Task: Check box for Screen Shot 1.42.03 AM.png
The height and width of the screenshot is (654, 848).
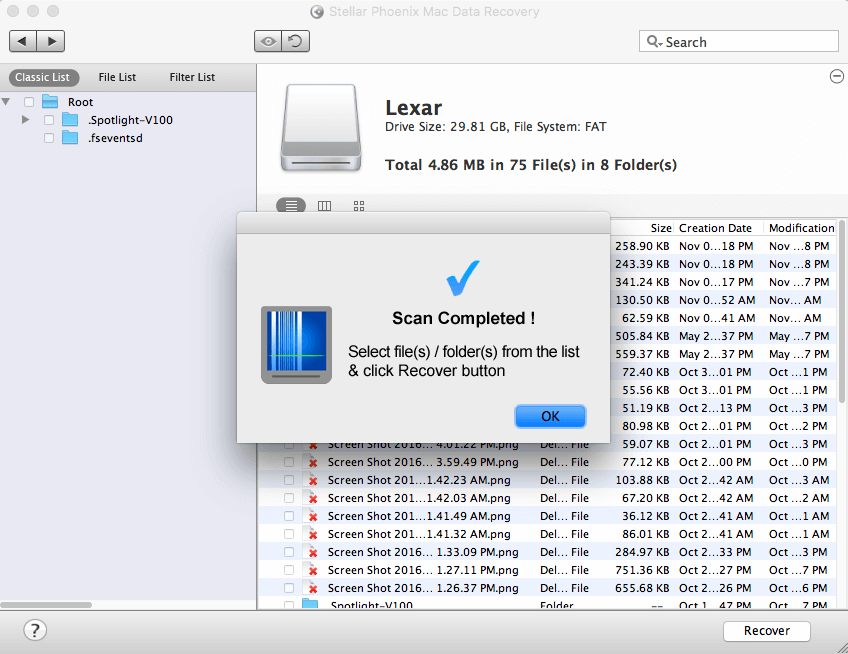Action: coord(289,498)
